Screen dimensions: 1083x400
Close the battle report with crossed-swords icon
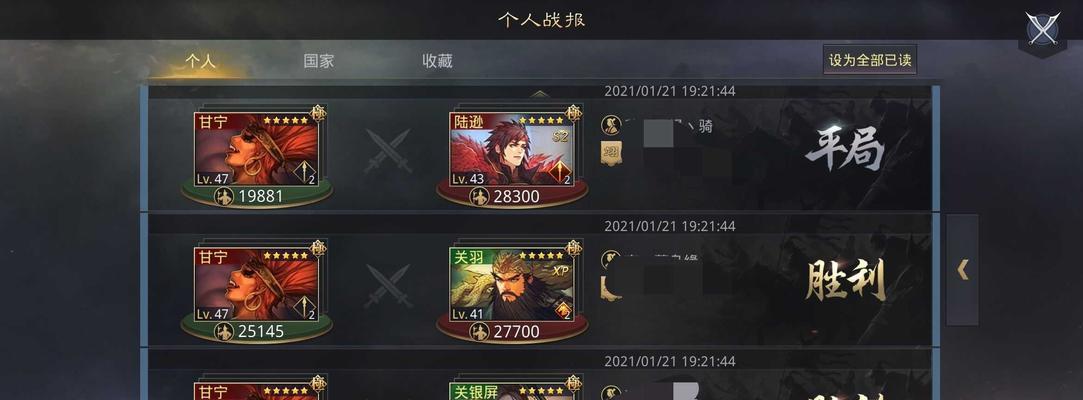tap(1042, 28)
